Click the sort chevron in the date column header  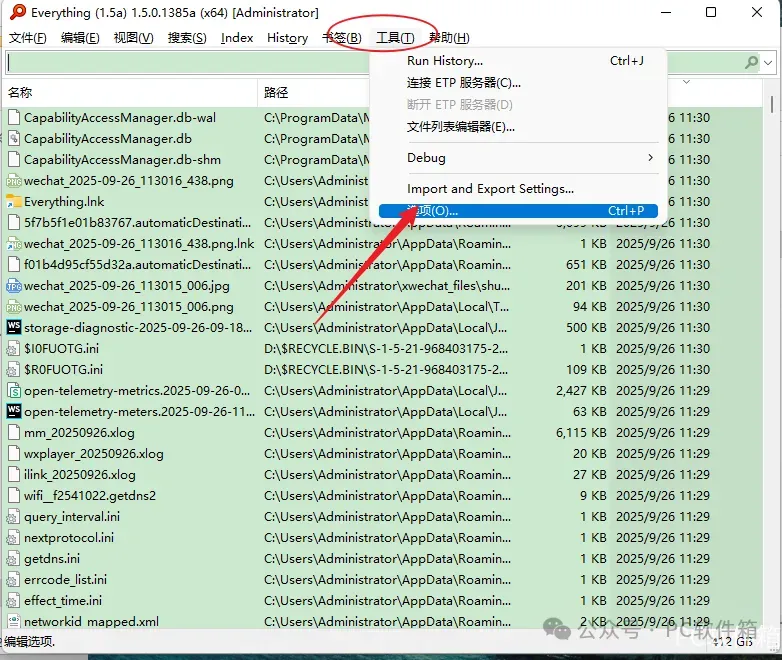click(686, 82)
